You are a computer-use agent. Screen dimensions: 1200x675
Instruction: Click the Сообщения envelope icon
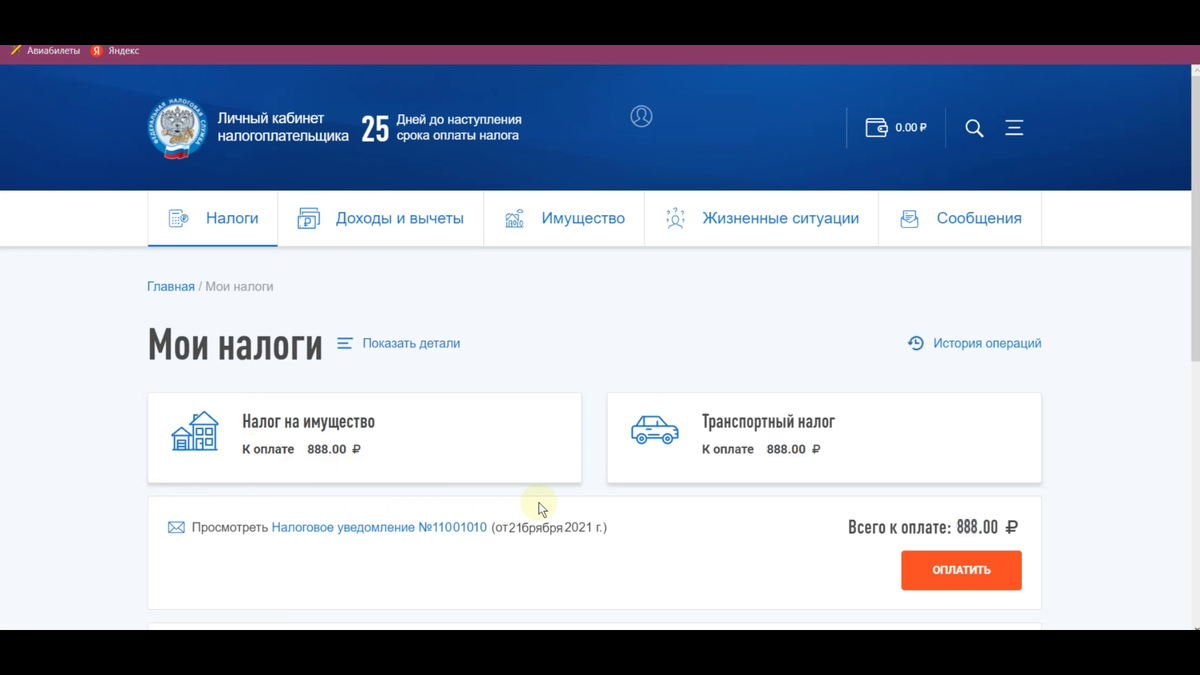(x=909, y=218)
